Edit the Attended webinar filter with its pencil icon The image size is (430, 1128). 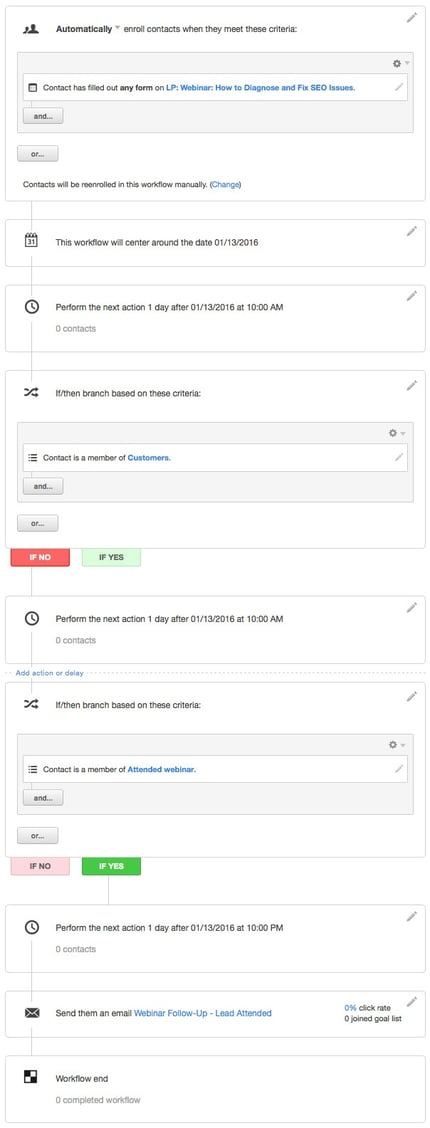tap(399, 769)
